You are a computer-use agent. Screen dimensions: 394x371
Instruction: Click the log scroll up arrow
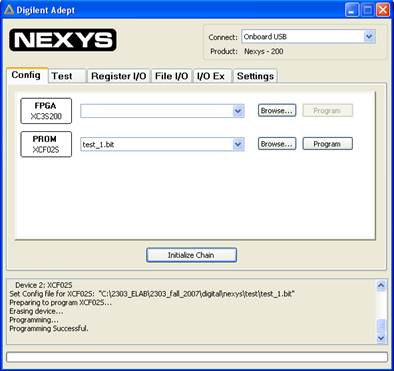click(381, 286)
